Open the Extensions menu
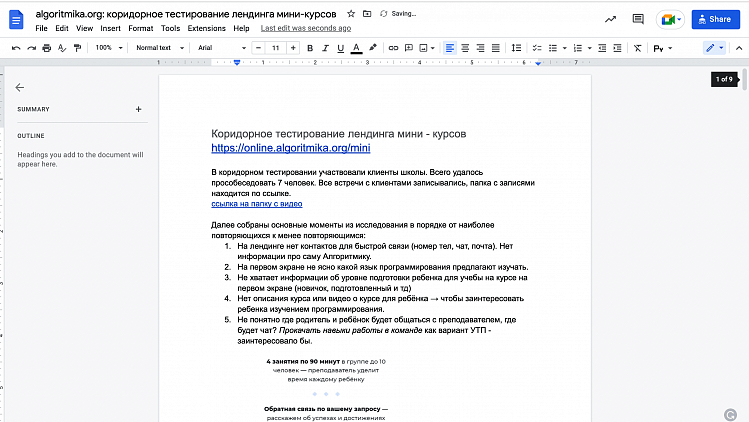 (x=206, y=29)
